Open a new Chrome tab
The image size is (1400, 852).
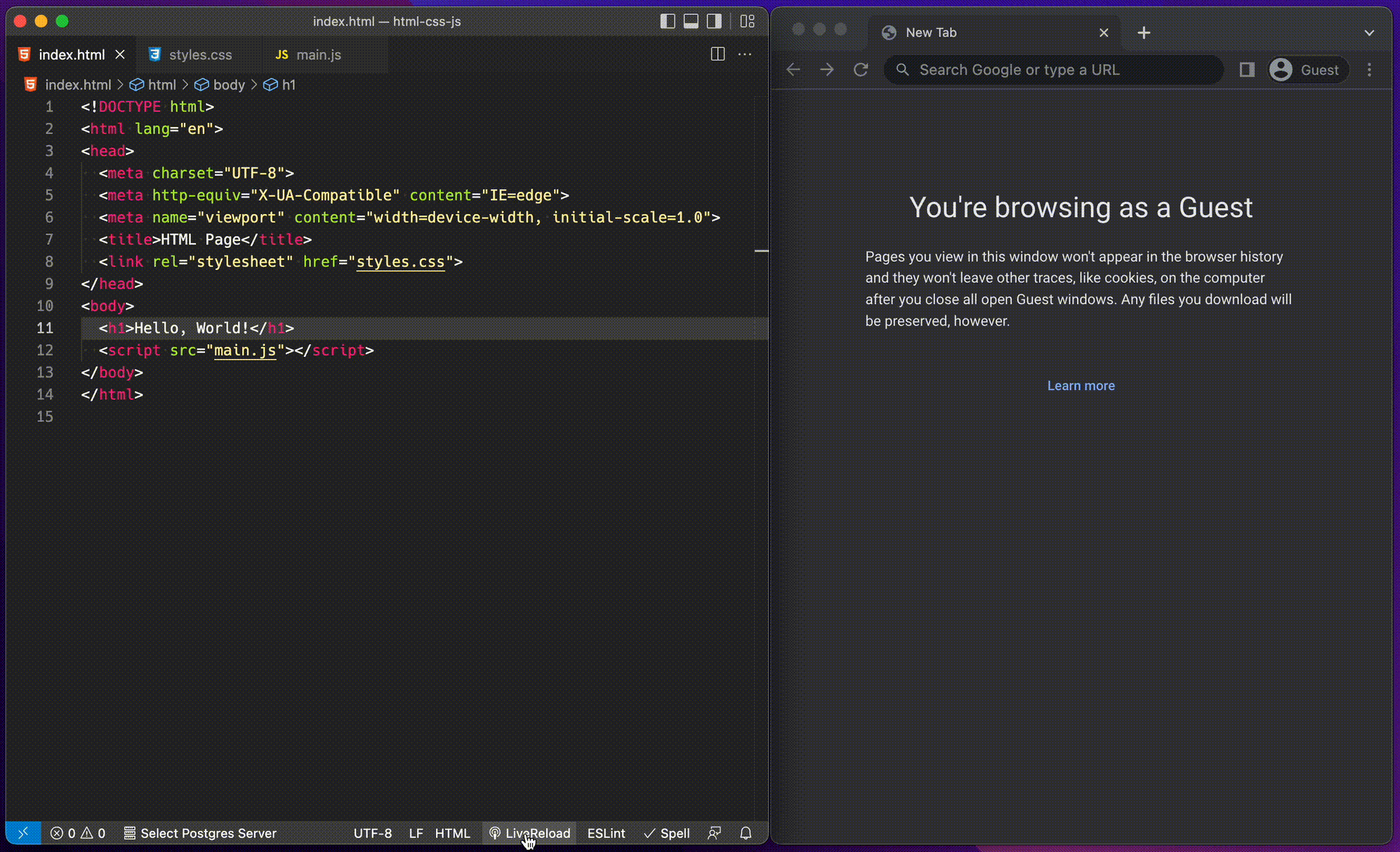tap(1144, 33)
